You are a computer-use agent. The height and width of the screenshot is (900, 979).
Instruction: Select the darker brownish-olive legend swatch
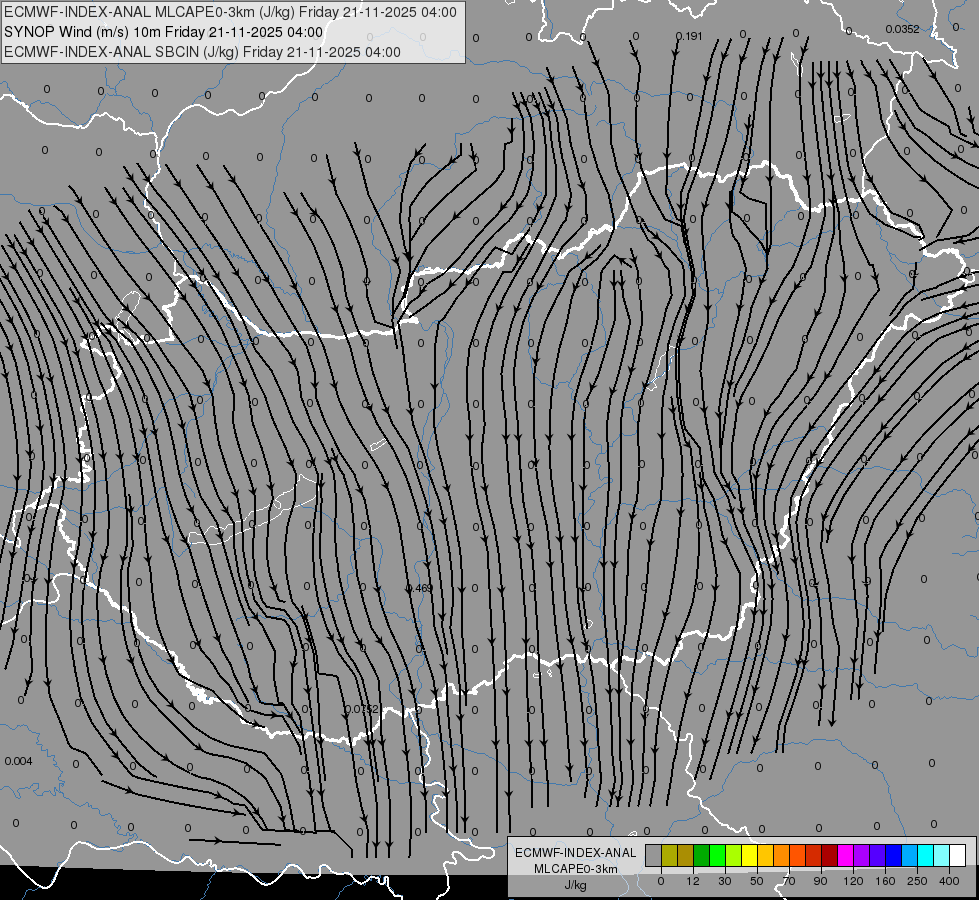[x=686, y=855]
